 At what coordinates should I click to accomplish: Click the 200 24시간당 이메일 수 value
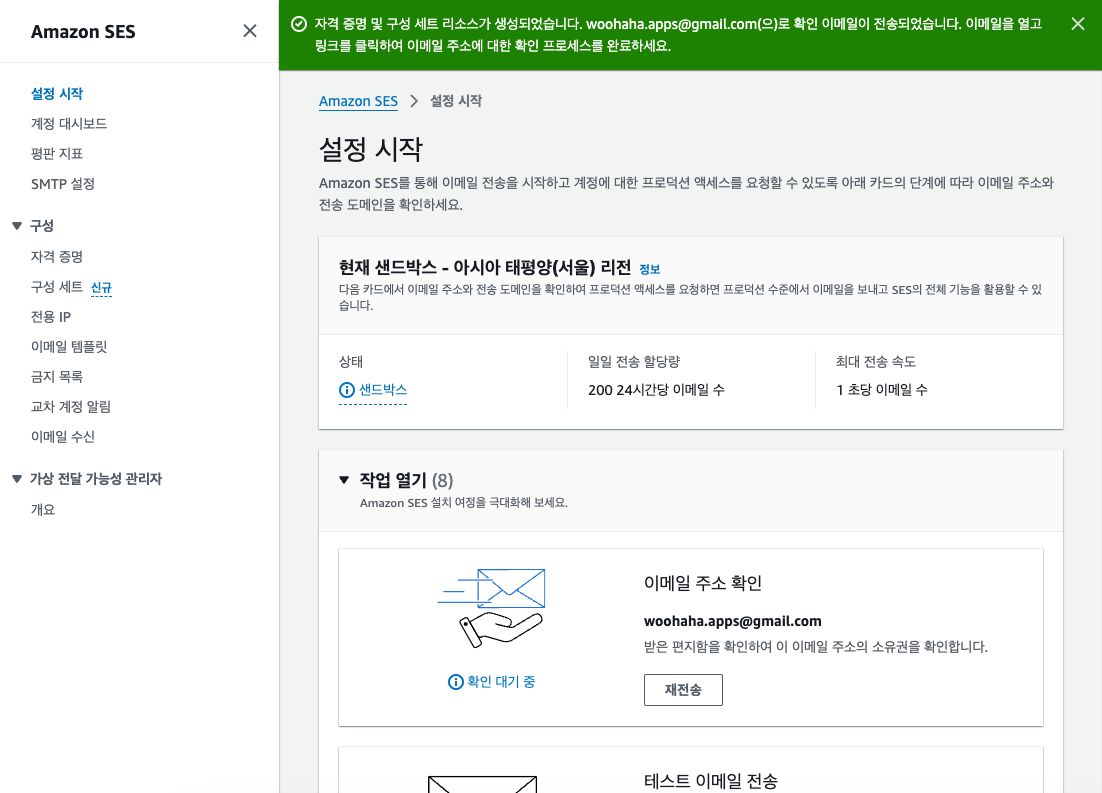coord(656,389)
